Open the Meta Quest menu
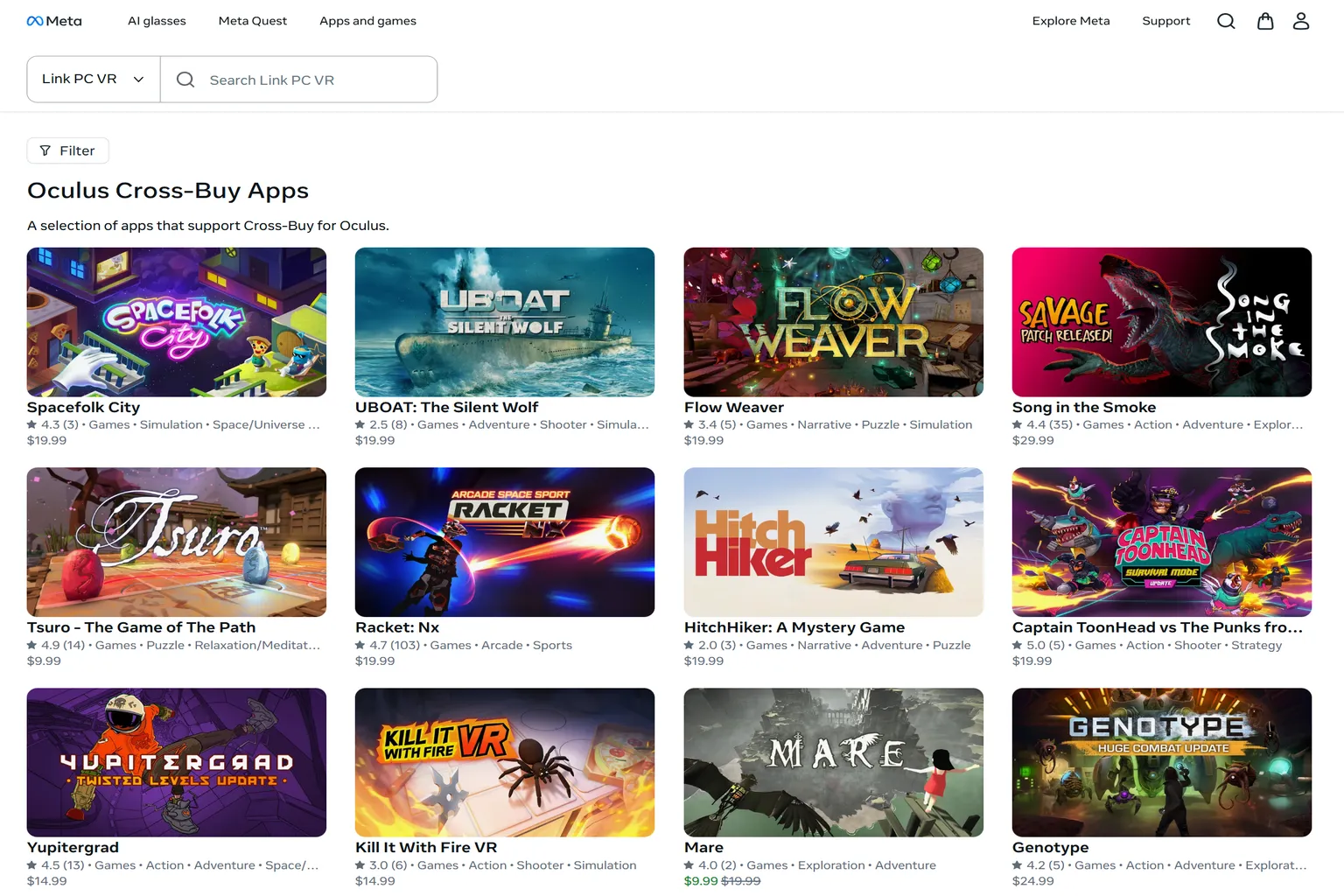1344x896 pixels. coord(253,21)
